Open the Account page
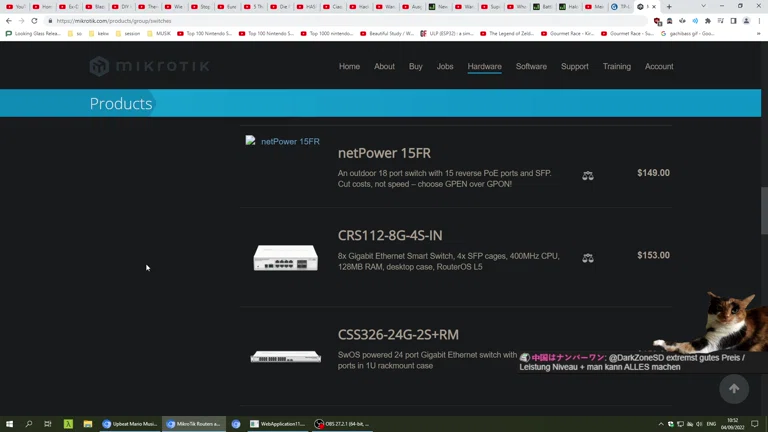This screenshot has width=768, height=432. pyautogui.click(x=659, y=67)
